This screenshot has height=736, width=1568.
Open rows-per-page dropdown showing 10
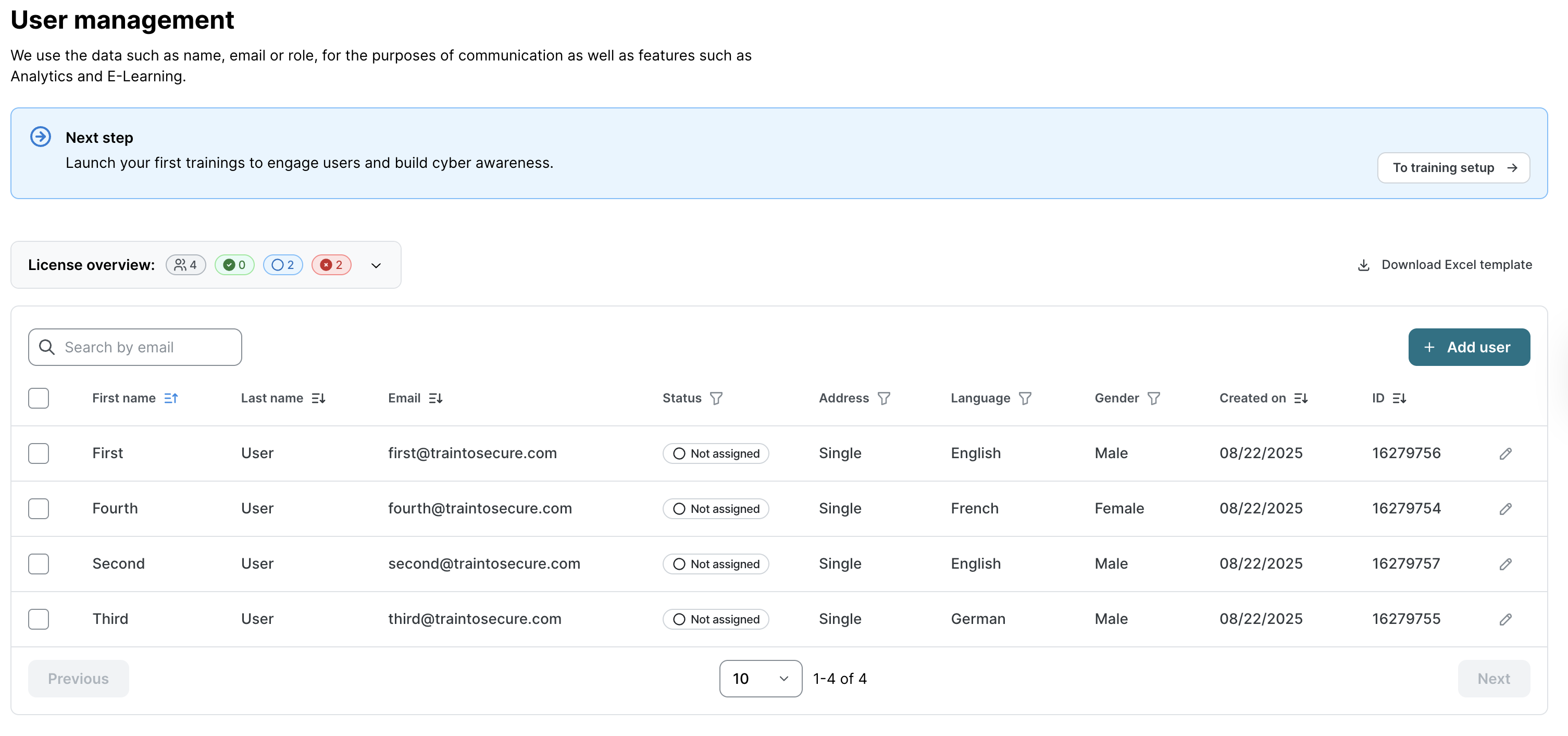pyautogui.click(x=760, y=678)
